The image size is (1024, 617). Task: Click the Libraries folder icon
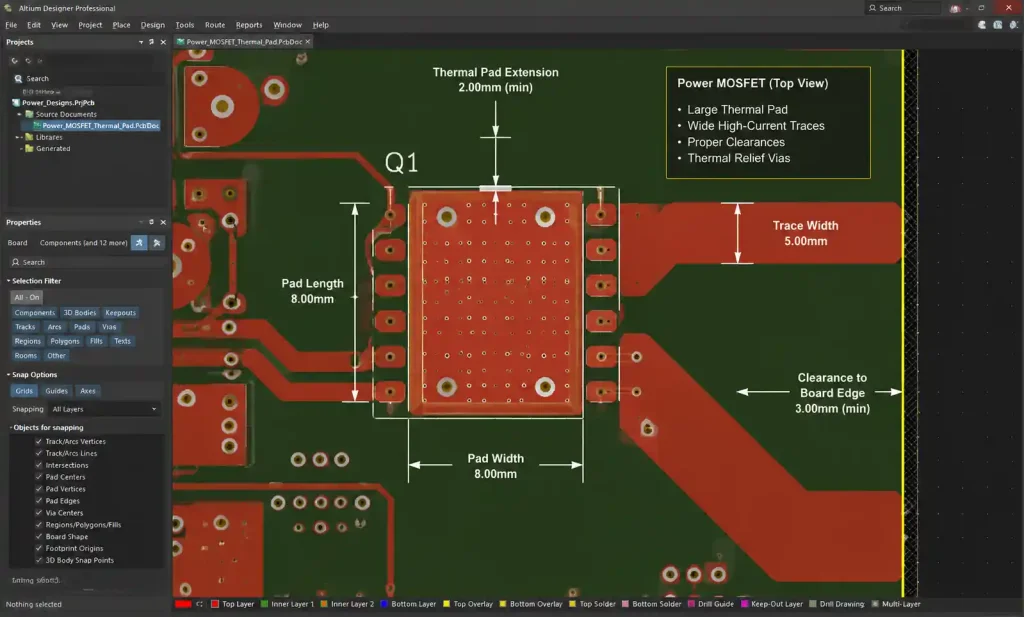coord(29,137)
